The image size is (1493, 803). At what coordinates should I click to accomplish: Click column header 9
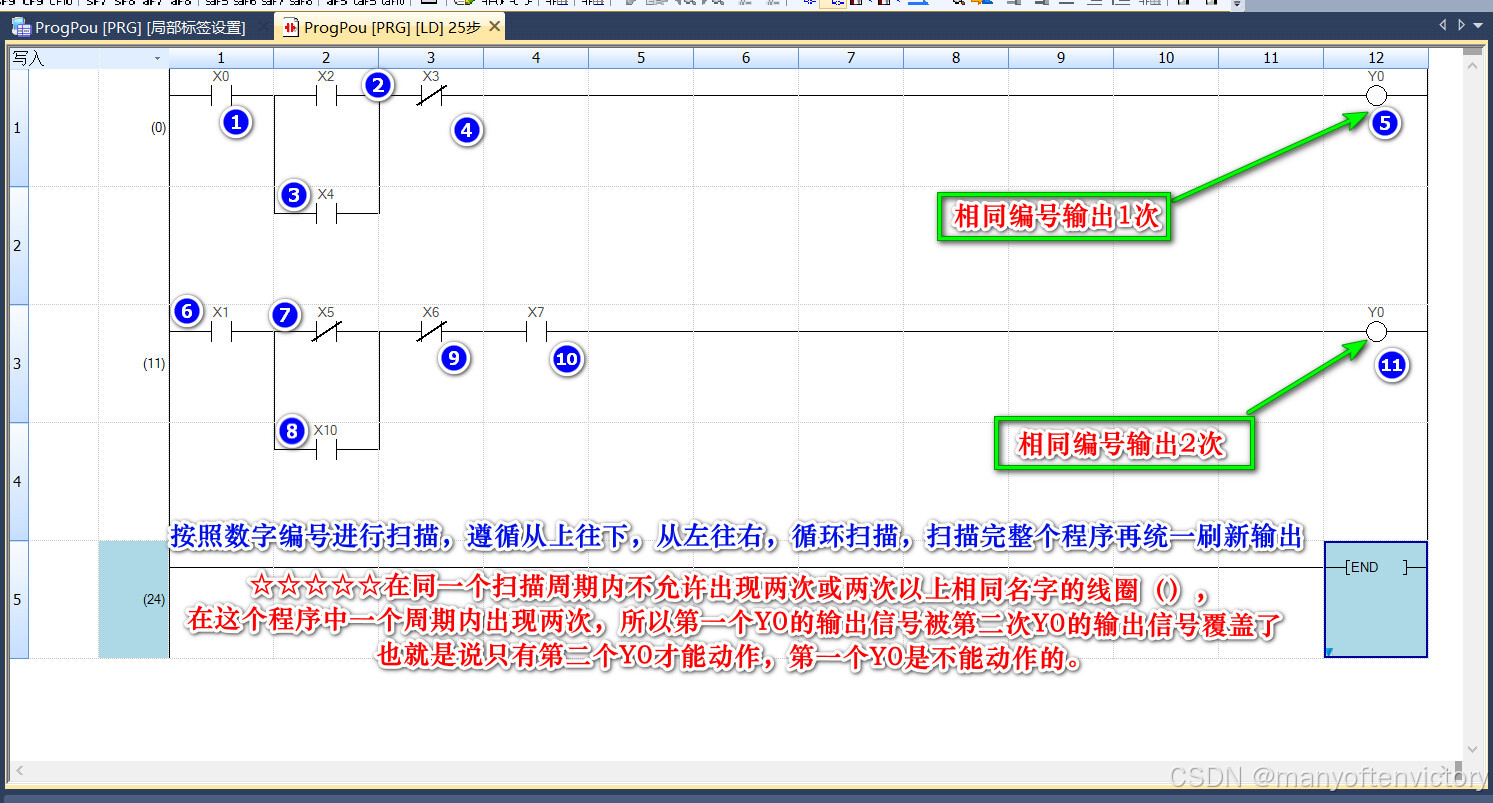[1061, 58]
